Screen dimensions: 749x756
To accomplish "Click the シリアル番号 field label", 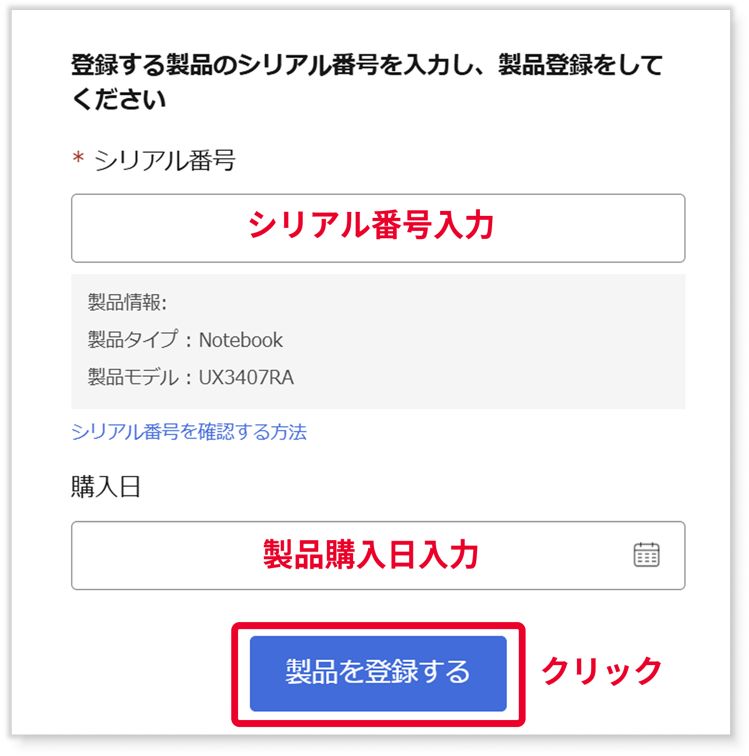I will 164,161.
